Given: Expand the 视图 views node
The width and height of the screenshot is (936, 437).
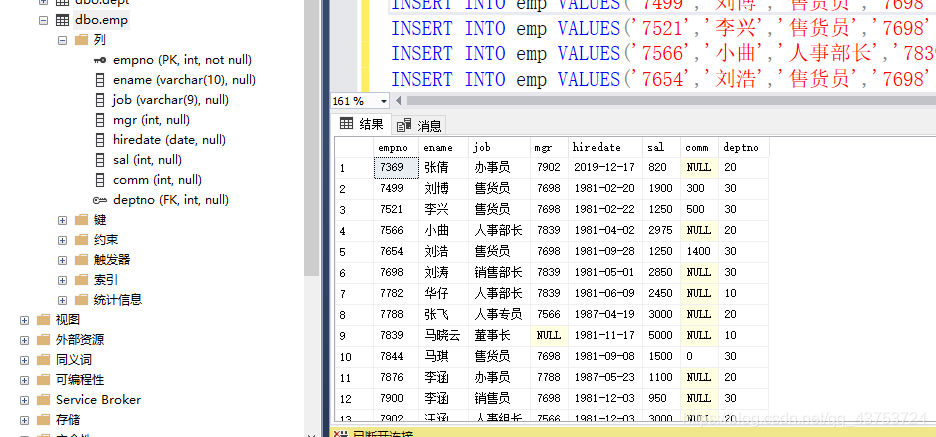Looking at the screenshot, I should click(x=24, y=320).
